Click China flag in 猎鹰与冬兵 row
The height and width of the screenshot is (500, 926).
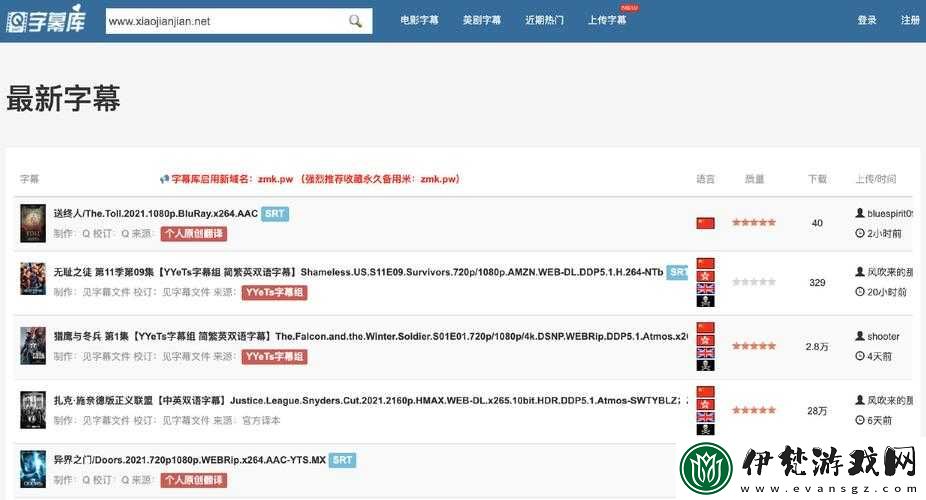(x=705, y=328)
